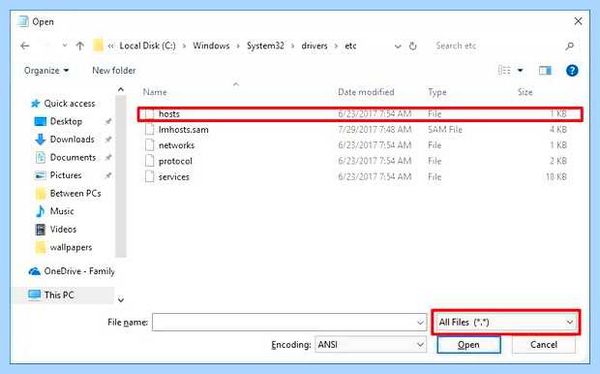Screen dimensions: 600x374
Task: Click the Cancel button
Action: pos(543,345)
